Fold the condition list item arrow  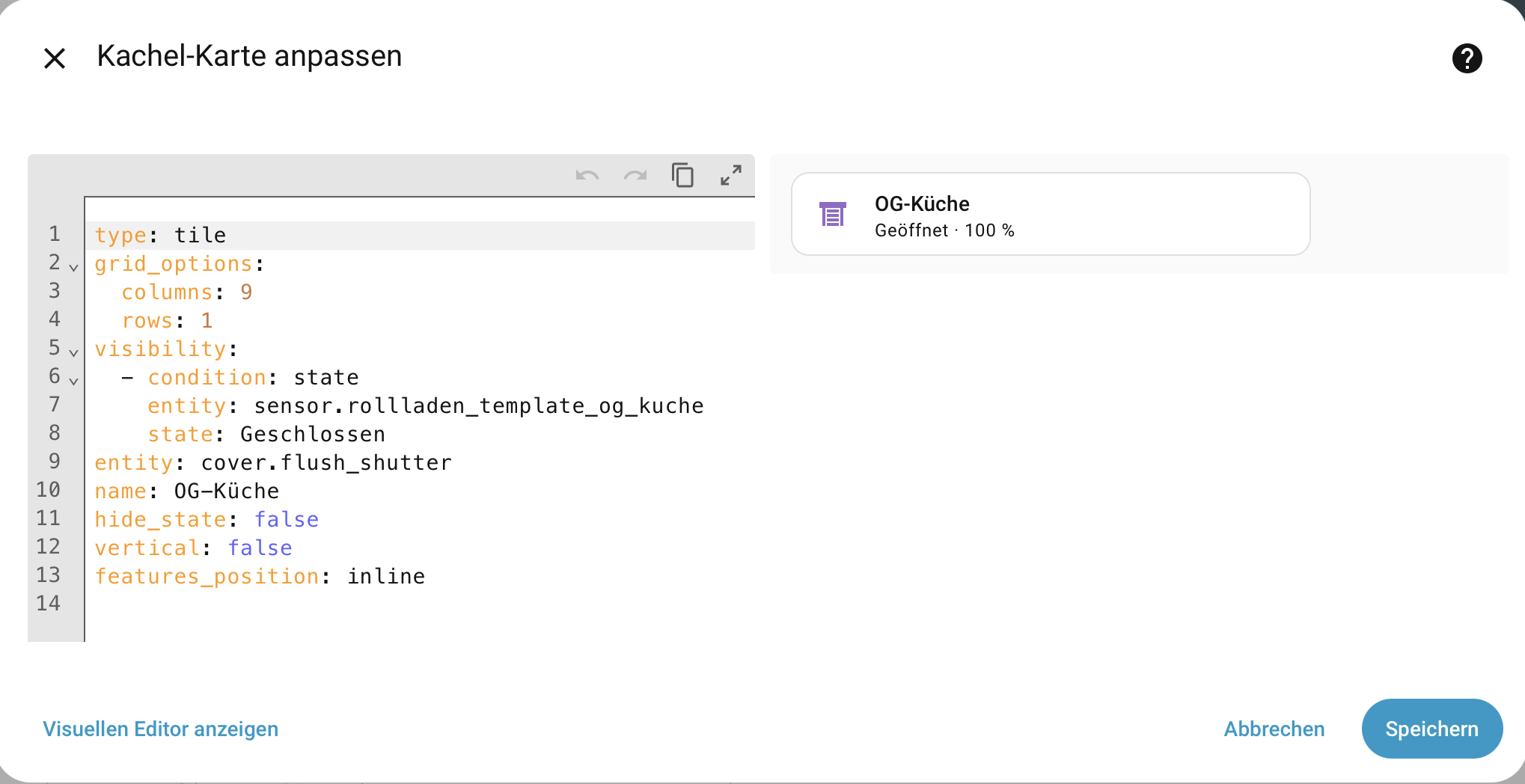73,381
